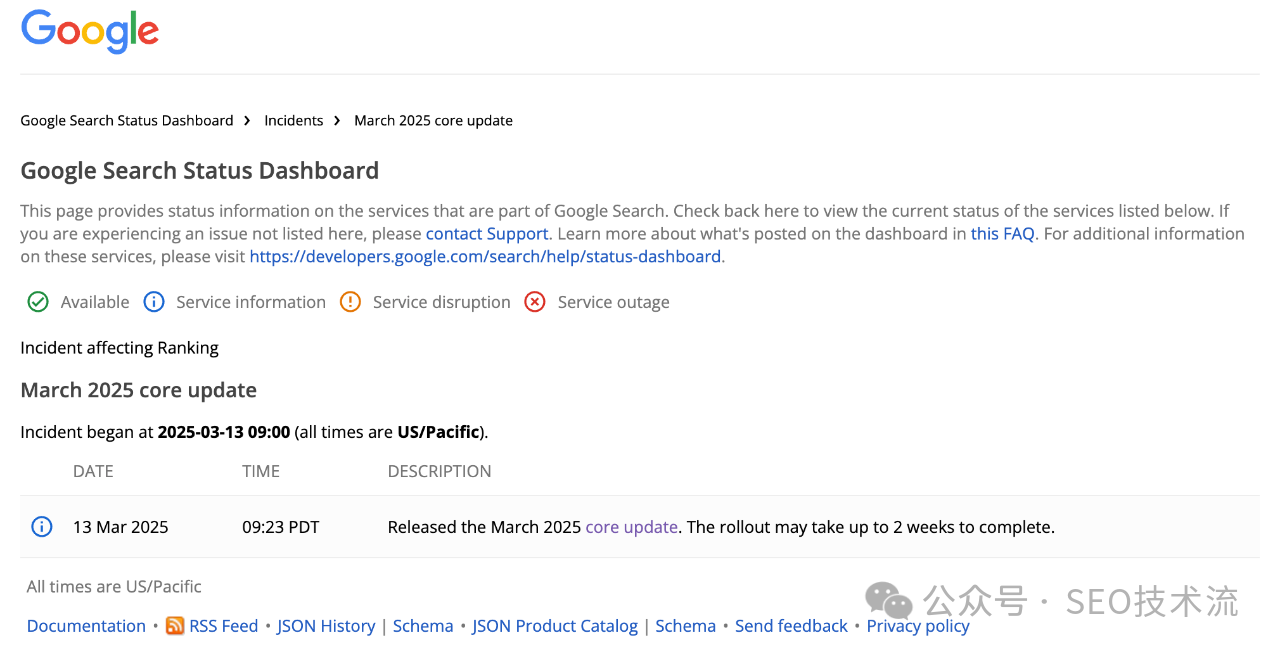This screenshot has height=653, width=1280.
Task: Open the Documentation link
Action: 86,625
